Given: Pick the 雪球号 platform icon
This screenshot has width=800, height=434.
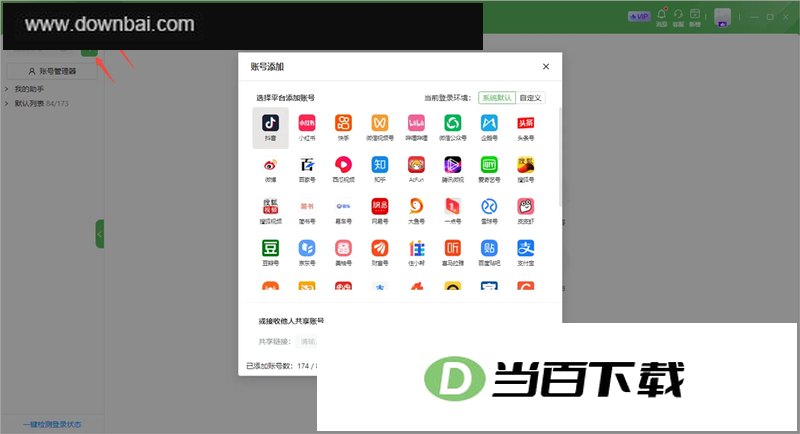Looking at the screenshot, I should coord(489,207).
